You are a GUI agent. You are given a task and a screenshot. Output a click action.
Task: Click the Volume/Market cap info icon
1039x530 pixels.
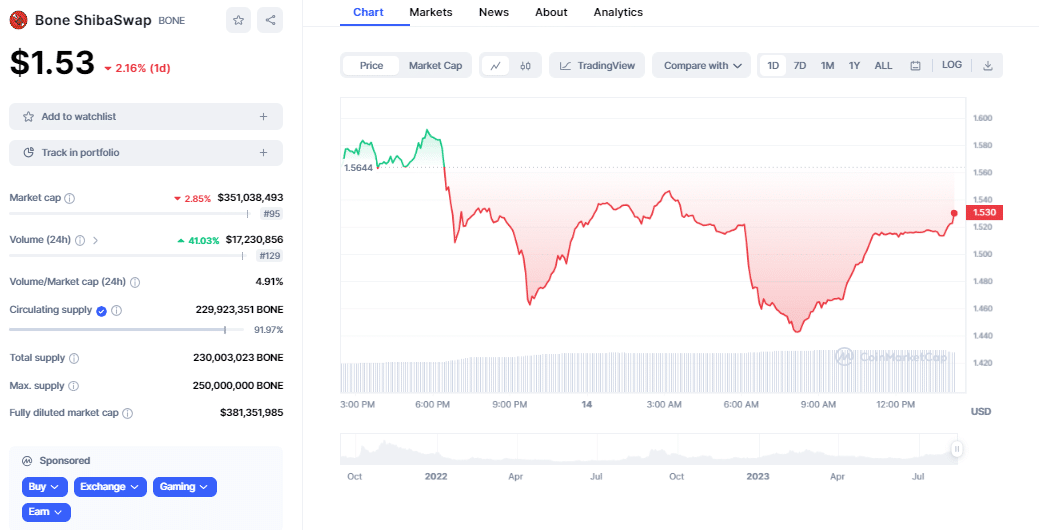(135, 282)
